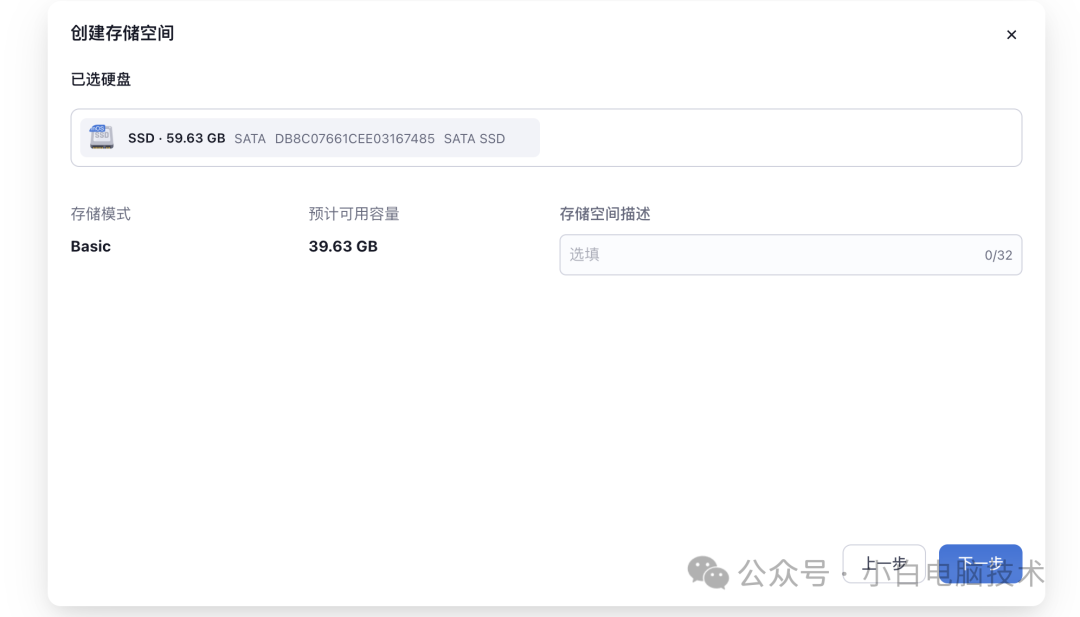Click the 预计可用容量 label
1080x617 pixels.
click(354, 213)
